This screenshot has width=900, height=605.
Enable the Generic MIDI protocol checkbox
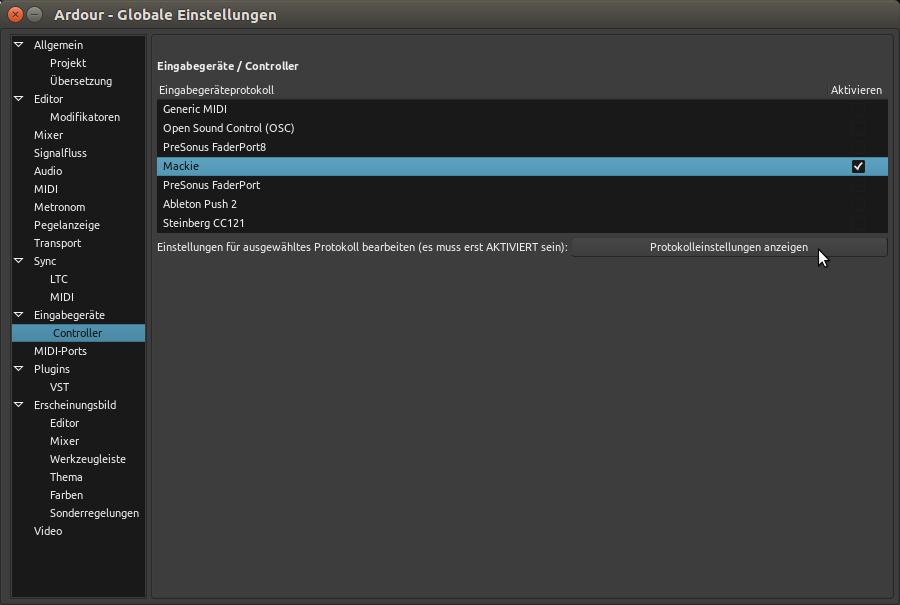click(x=858, y=109)
